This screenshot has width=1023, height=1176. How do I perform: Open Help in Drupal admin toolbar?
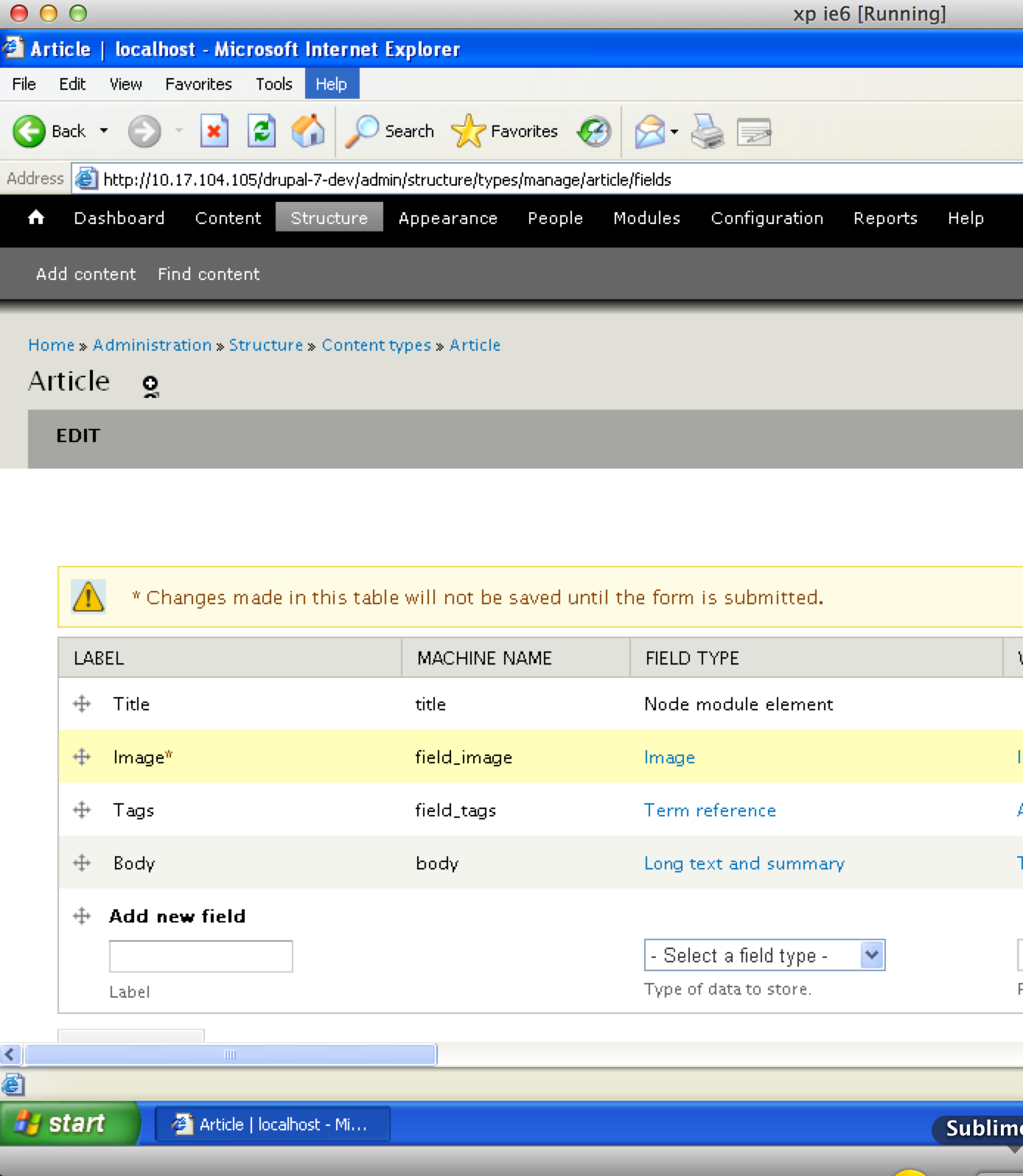tap(966, 218)
